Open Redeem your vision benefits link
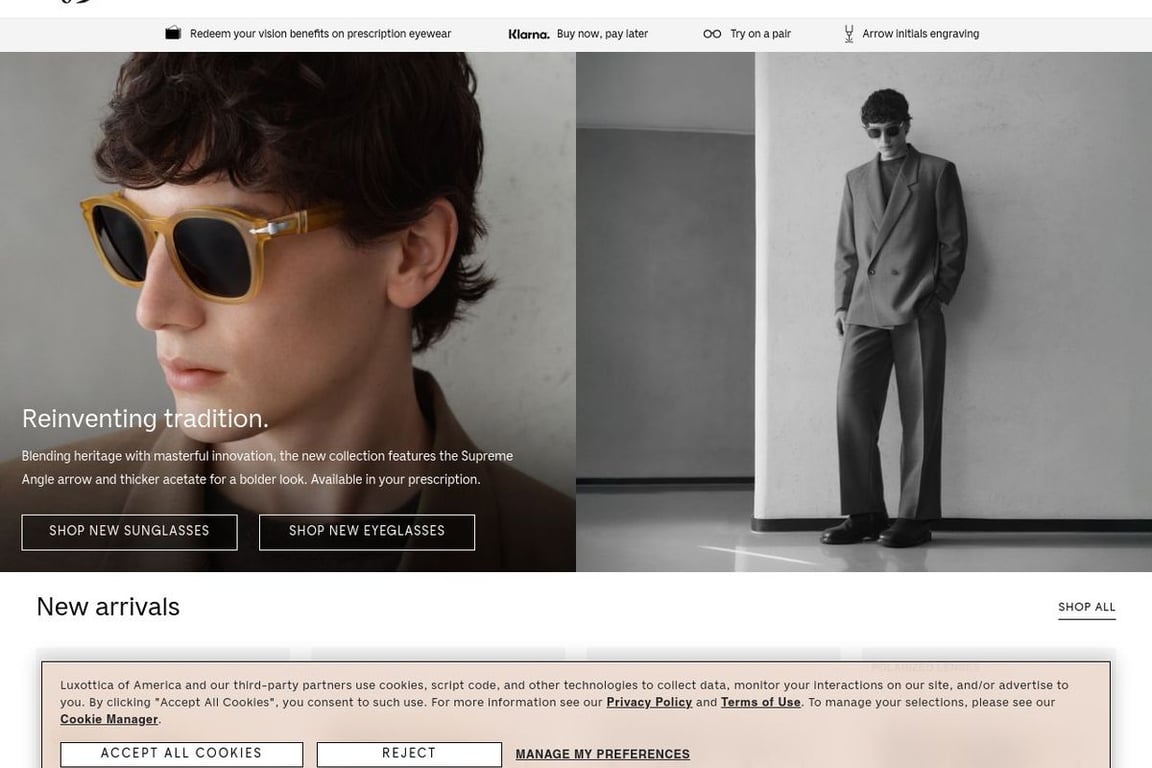This screenshot has height=768, width=1152. tap(320, 34)
